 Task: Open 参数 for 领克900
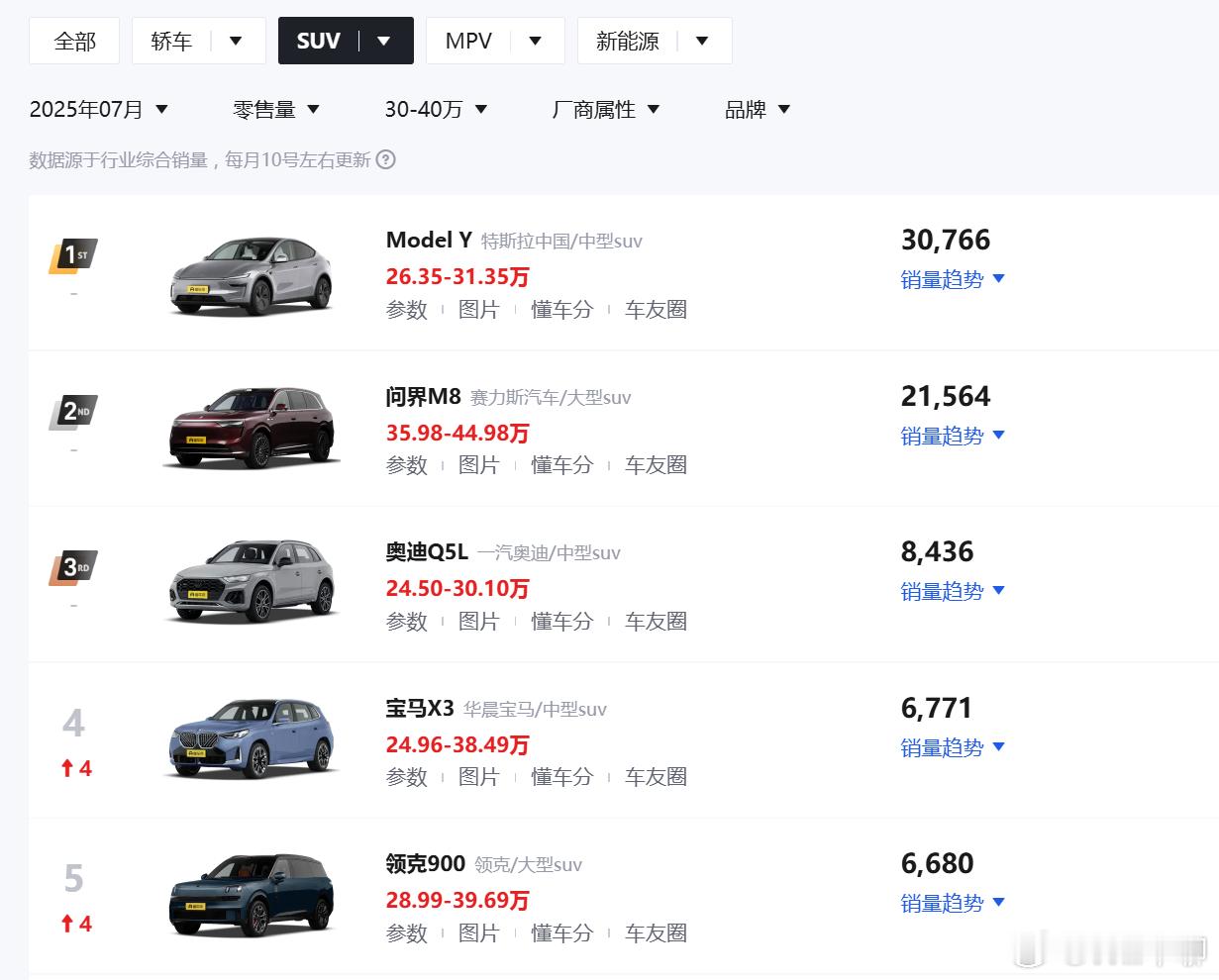[x=406, y=933]
